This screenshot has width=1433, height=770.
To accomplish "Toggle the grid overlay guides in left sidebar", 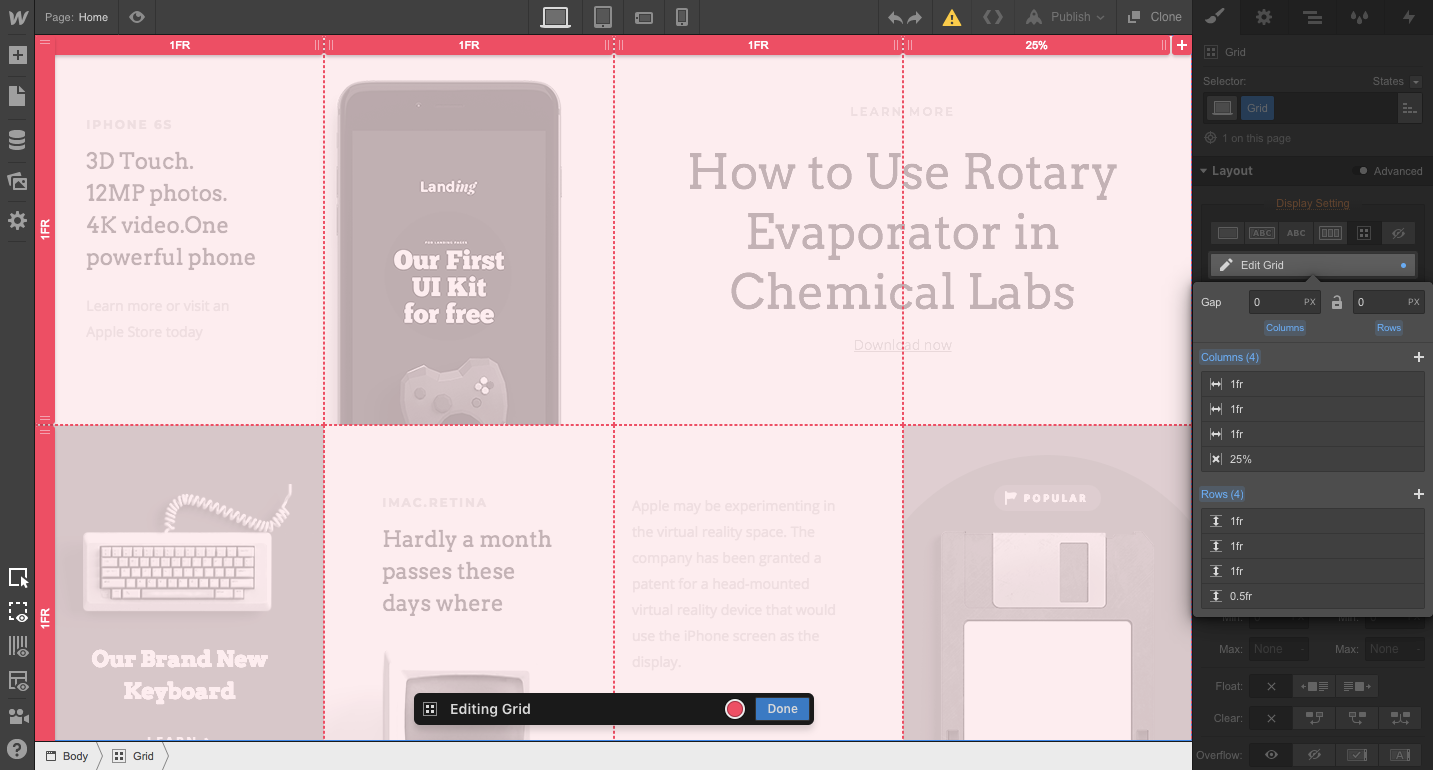I will (17, 647).
